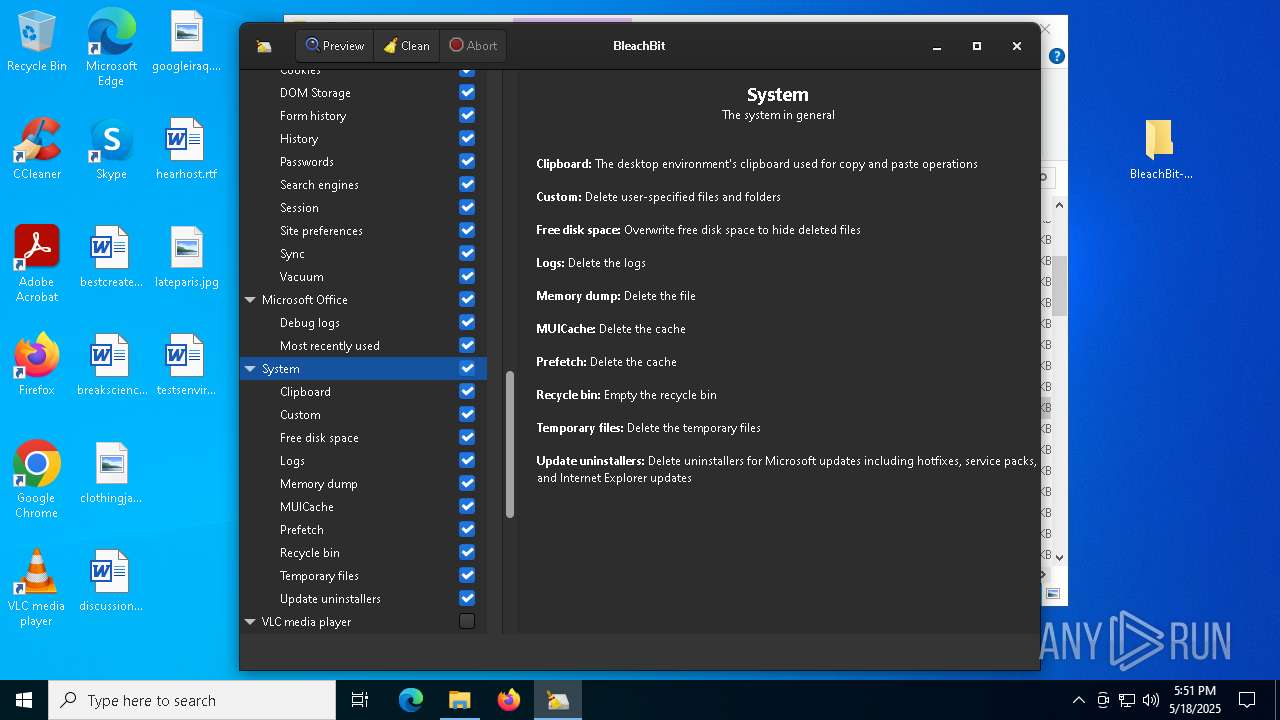Toggle the Vacuum checkbox
The width and height of the screenshot is (1280, 720).
(x=467, y=276)
